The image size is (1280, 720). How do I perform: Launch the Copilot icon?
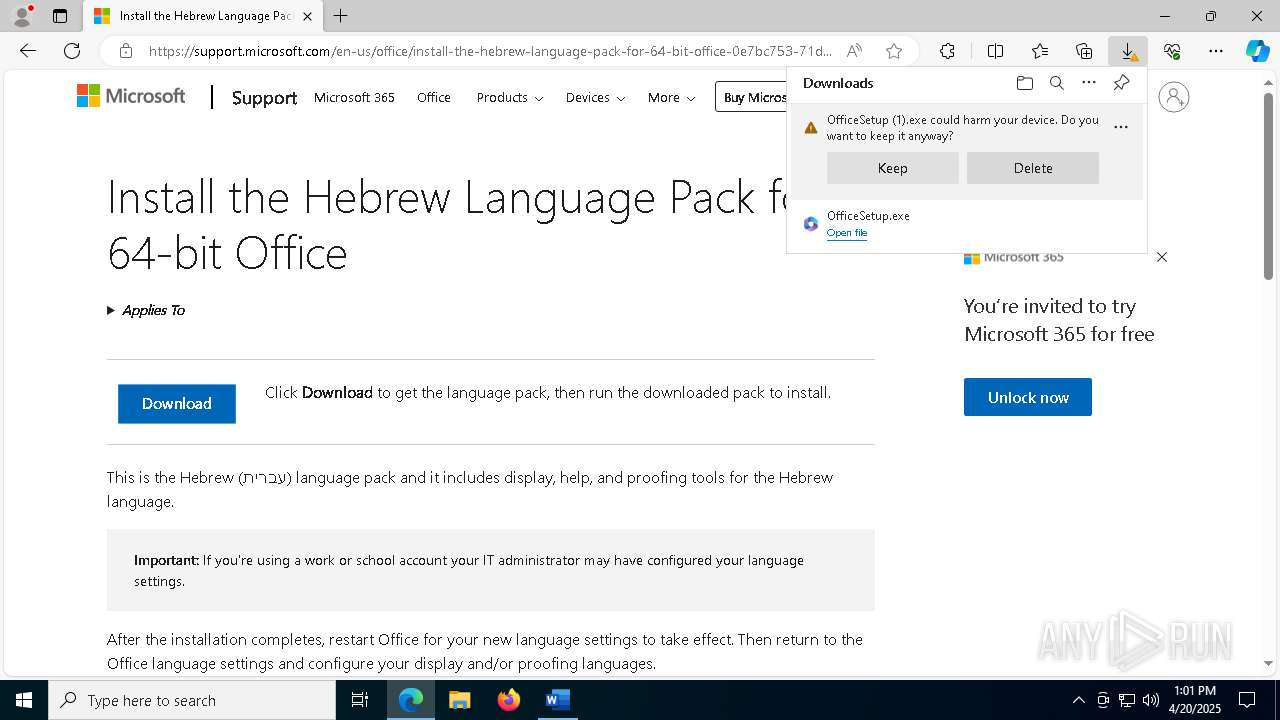(1257, 51)
